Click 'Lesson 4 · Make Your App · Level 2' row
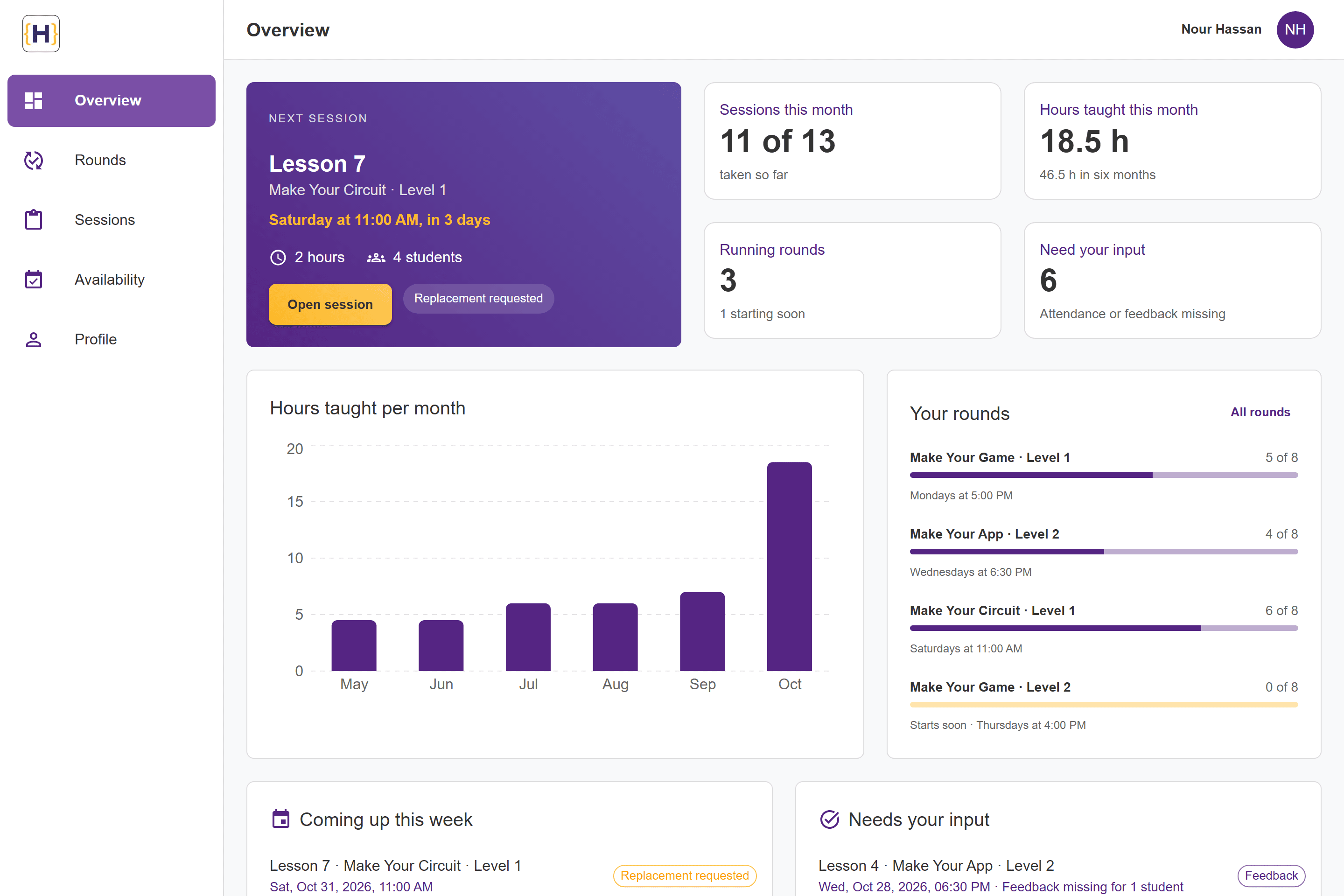The height and width of the screenshot is (896, 1344). [1062, 875]
